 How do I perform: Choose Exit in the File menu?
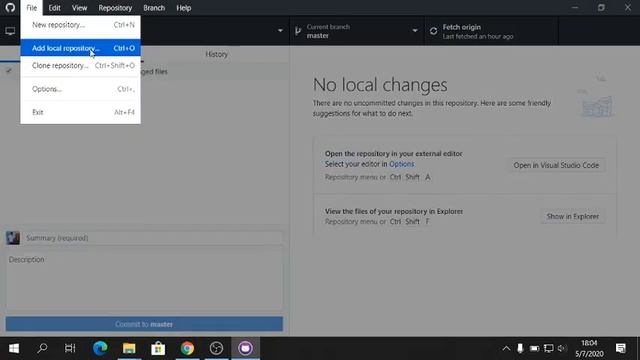click(x=80, y=112)
